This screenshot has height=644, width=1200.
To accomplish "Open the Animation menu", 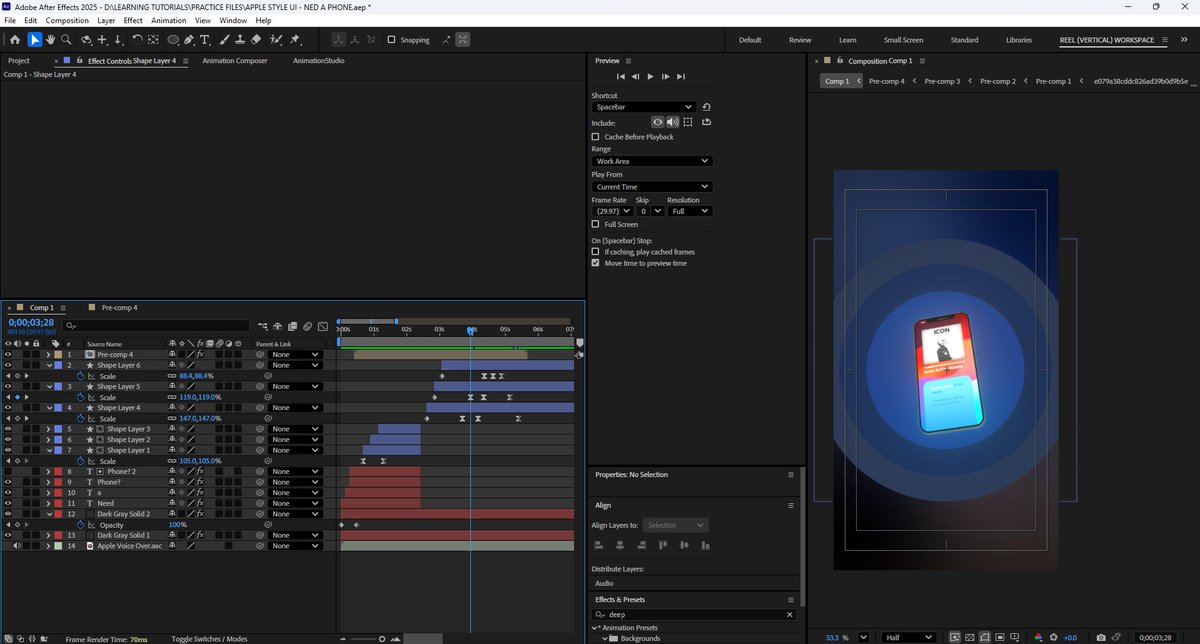I will point(169,19).
